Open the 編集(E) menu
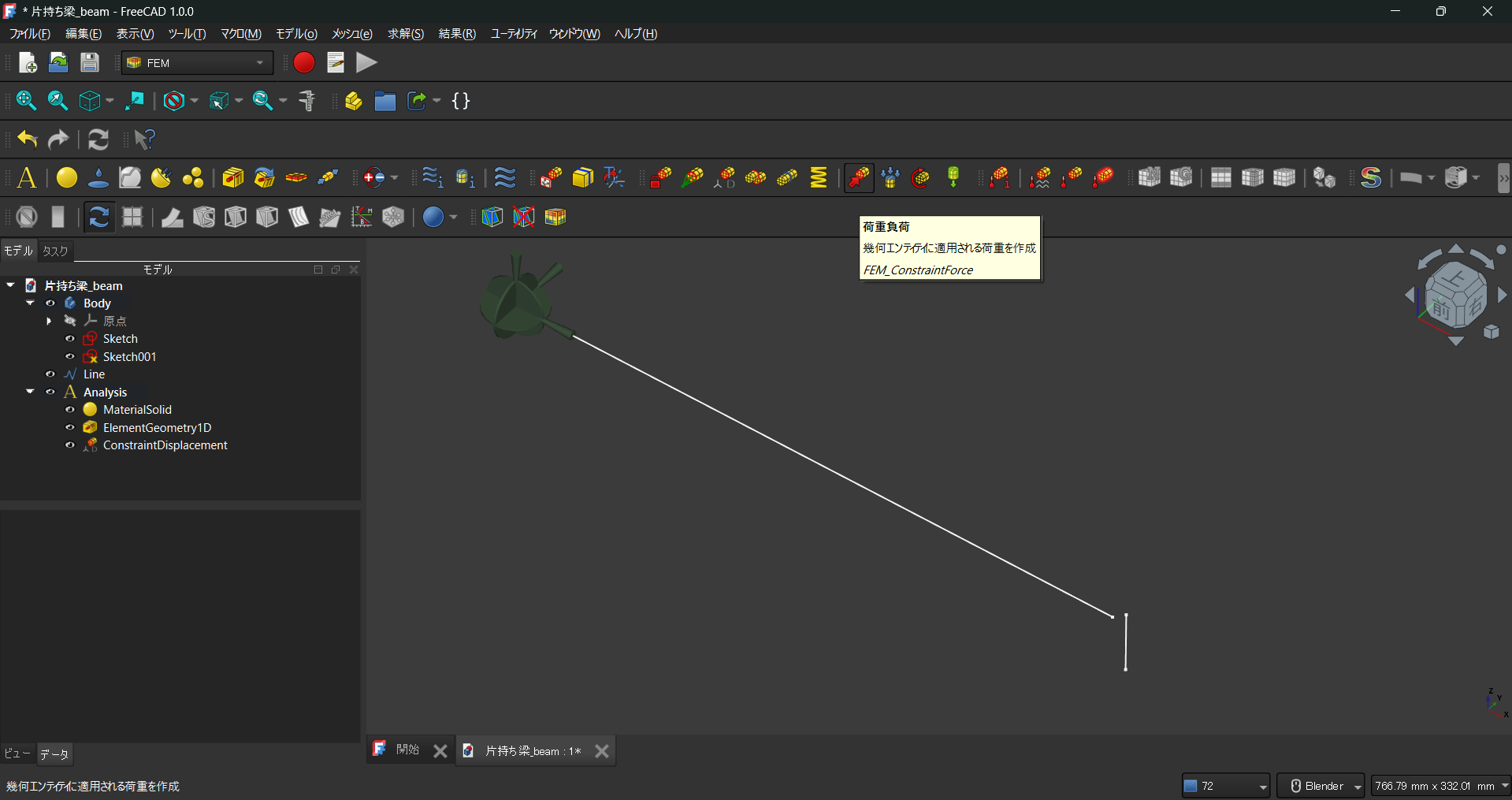This screenshot has height=800, width=1512. click(84, 34)
